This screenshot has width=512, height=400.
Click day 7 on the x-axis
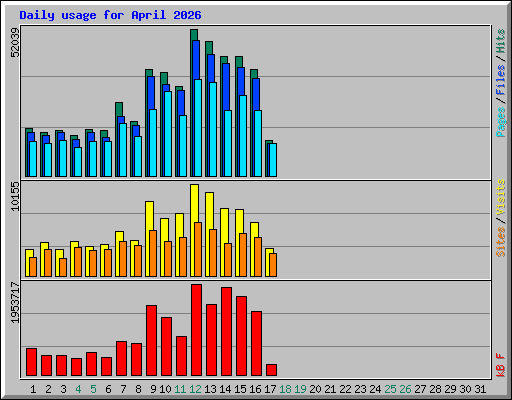tap(123, 389)
